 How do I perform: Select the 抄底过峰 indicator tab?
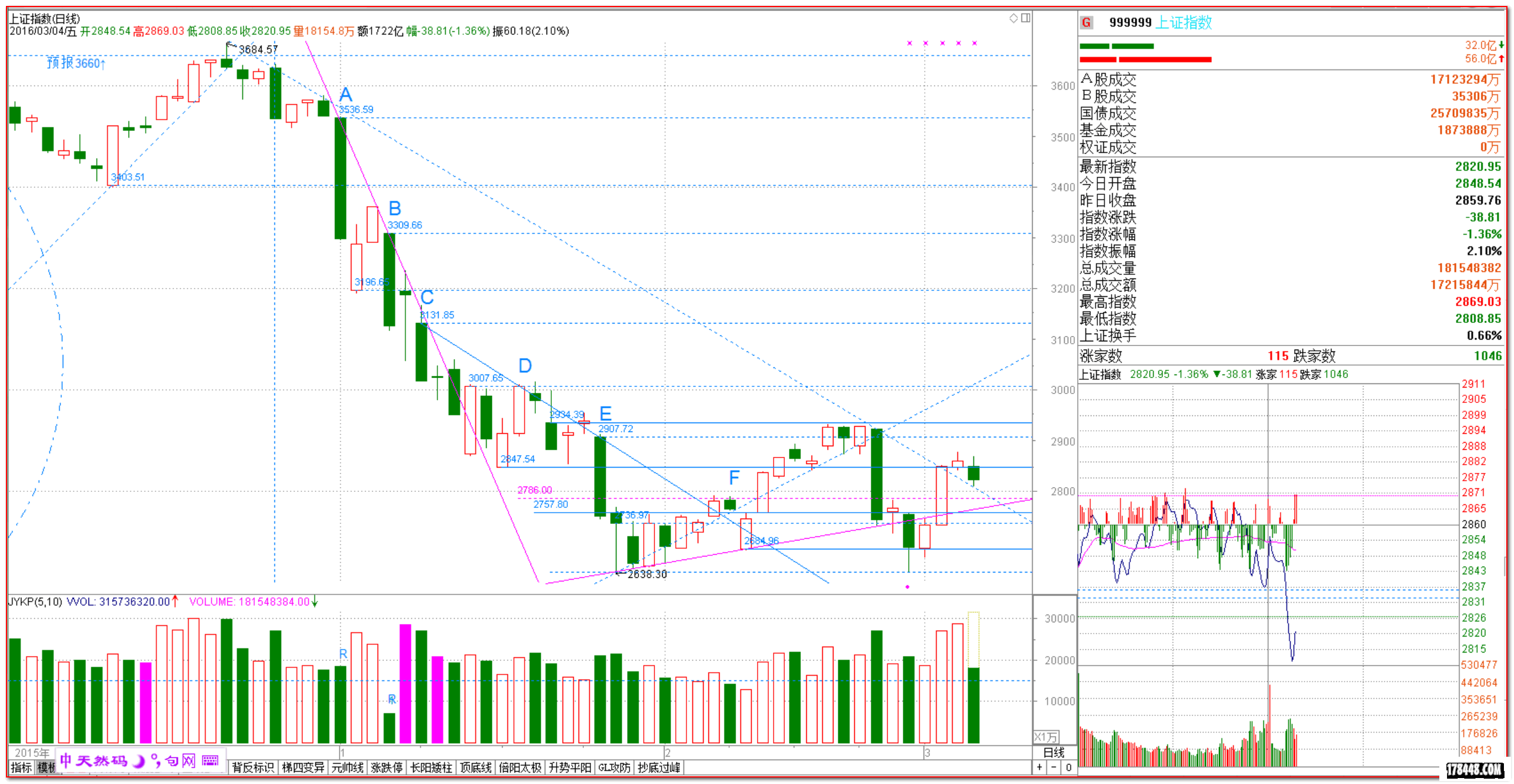(x=659, y=767)
